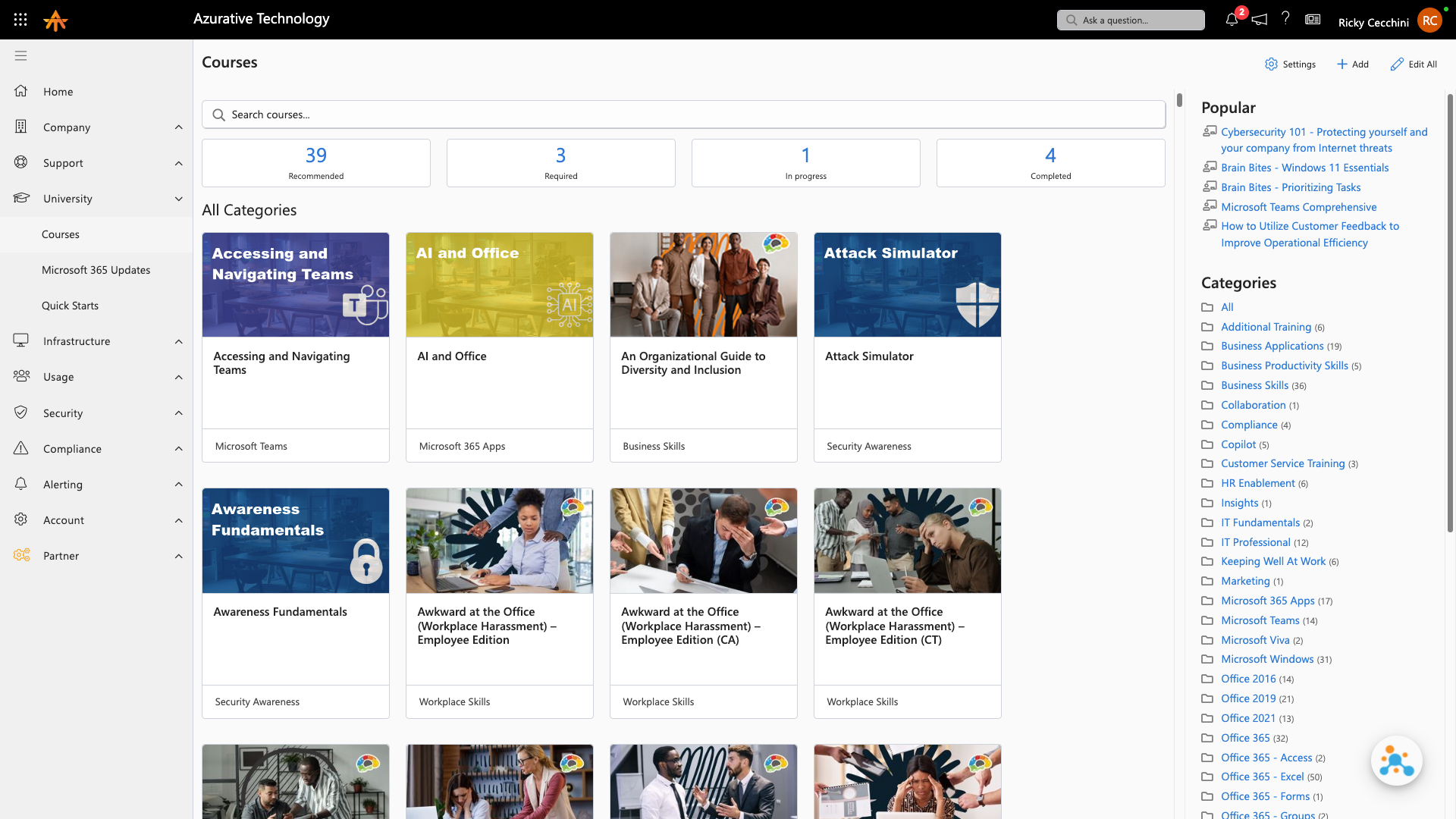Image resolution: width=1456 pixels, height=819 pixels.
Task: Click the Company building icon
Action: pyautogui.click(x=20, y=127)
